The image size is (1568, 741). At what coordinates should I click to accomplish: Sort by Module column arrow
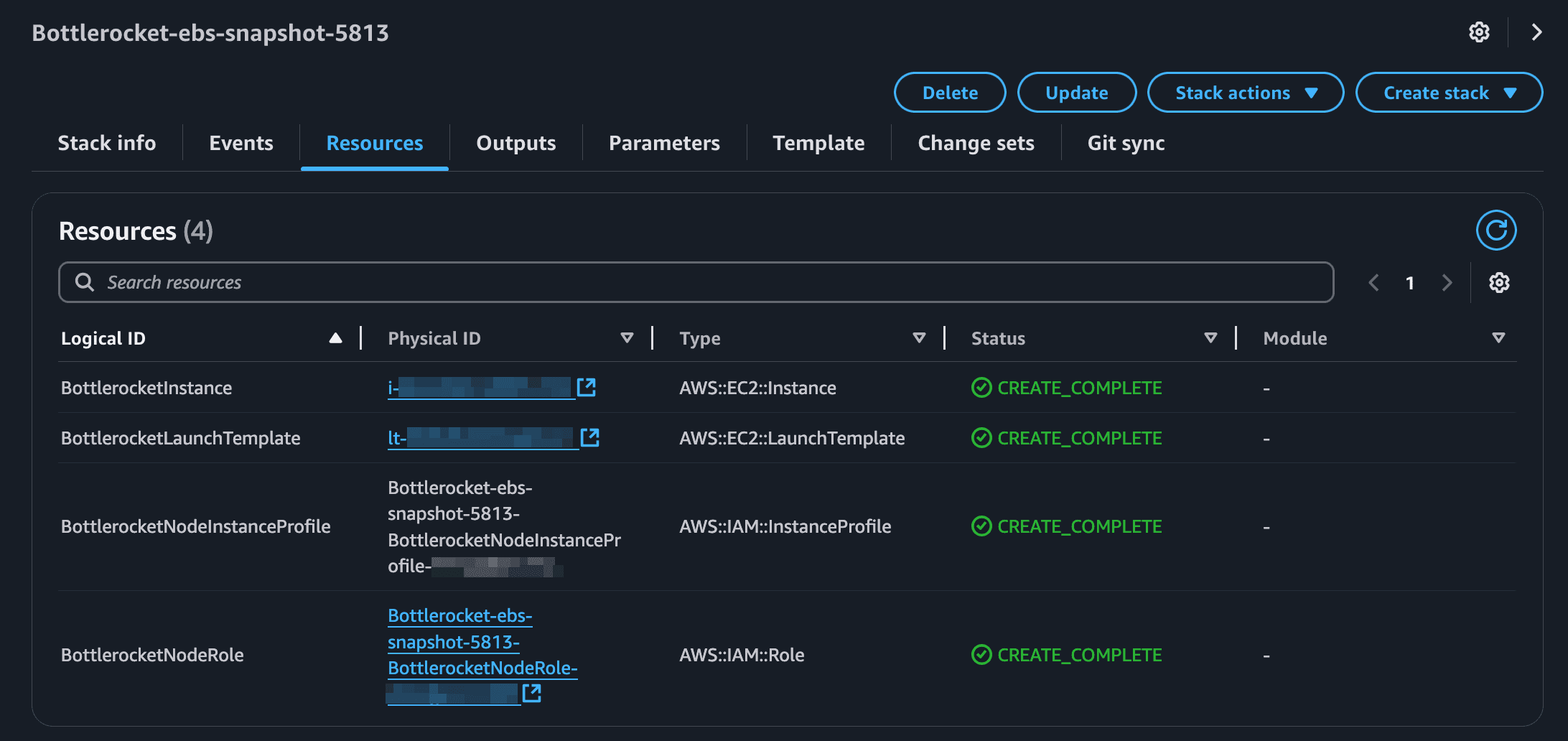tap(1498, 338)
